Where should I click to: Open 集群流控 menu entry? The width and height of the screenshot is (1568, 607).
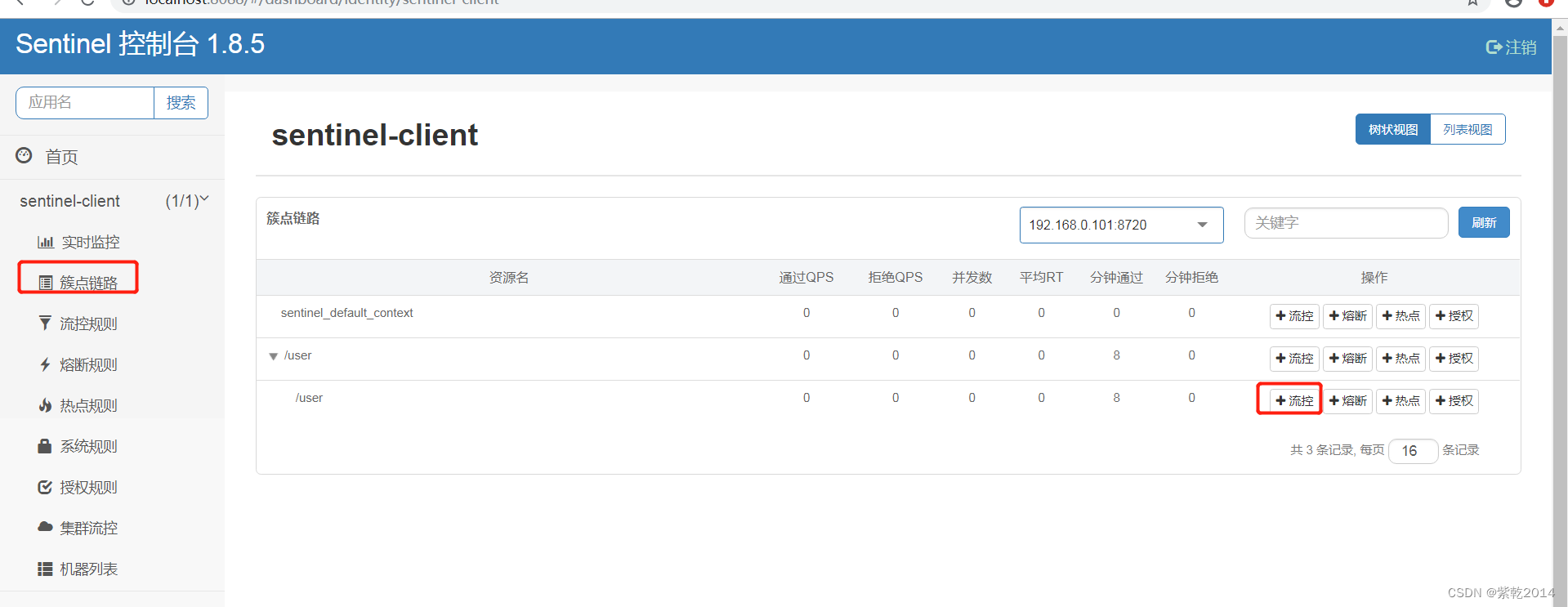point(88,528)
